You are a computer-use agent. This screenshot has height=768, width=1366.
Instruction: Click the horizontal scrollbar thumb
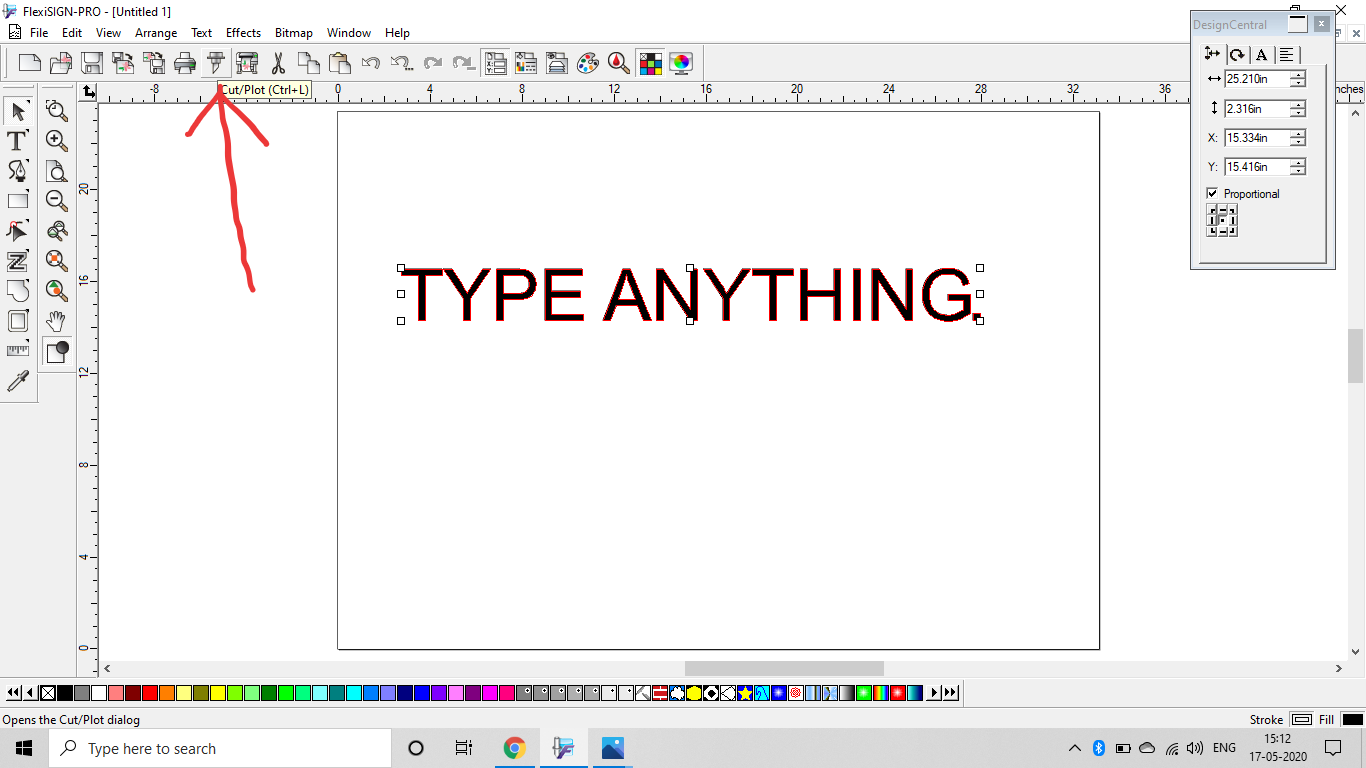pyautogui.click(x=784, y=668)
